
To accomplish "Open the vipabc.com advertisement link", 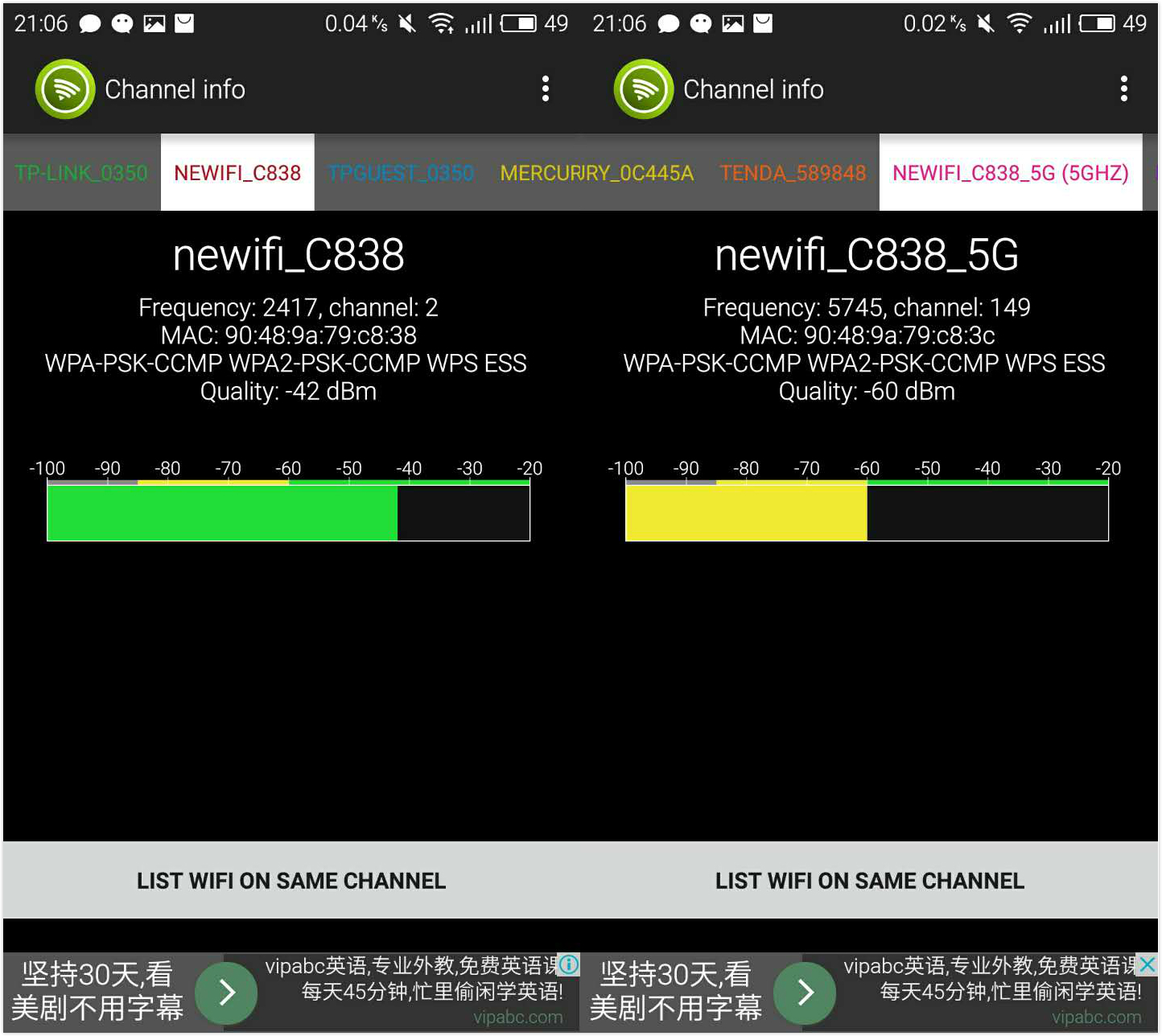I will 520,1017.
